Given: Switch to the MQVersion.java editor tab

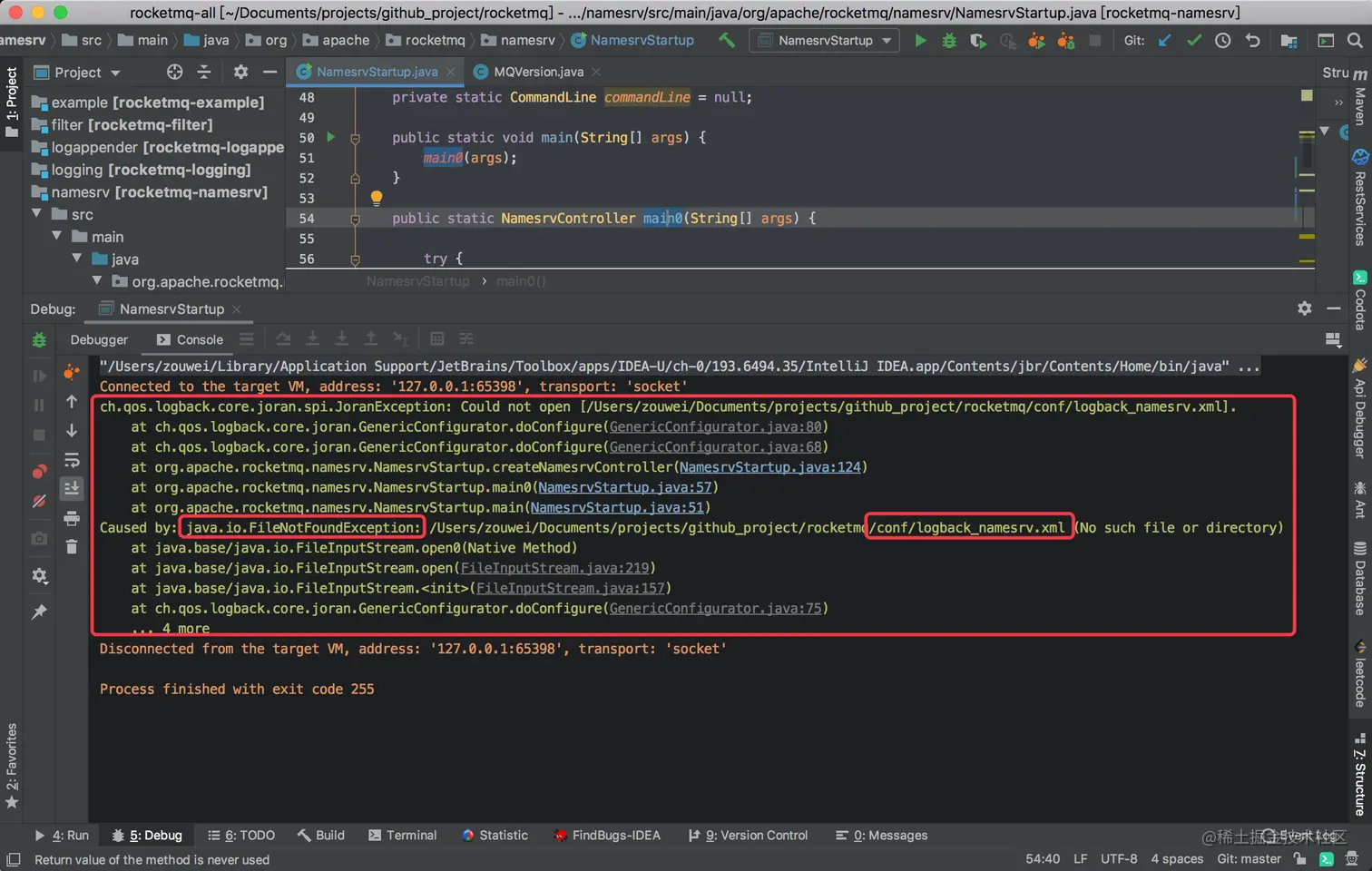Looking at the screenshot, I should pyautogui.click(x=537, y=72).
